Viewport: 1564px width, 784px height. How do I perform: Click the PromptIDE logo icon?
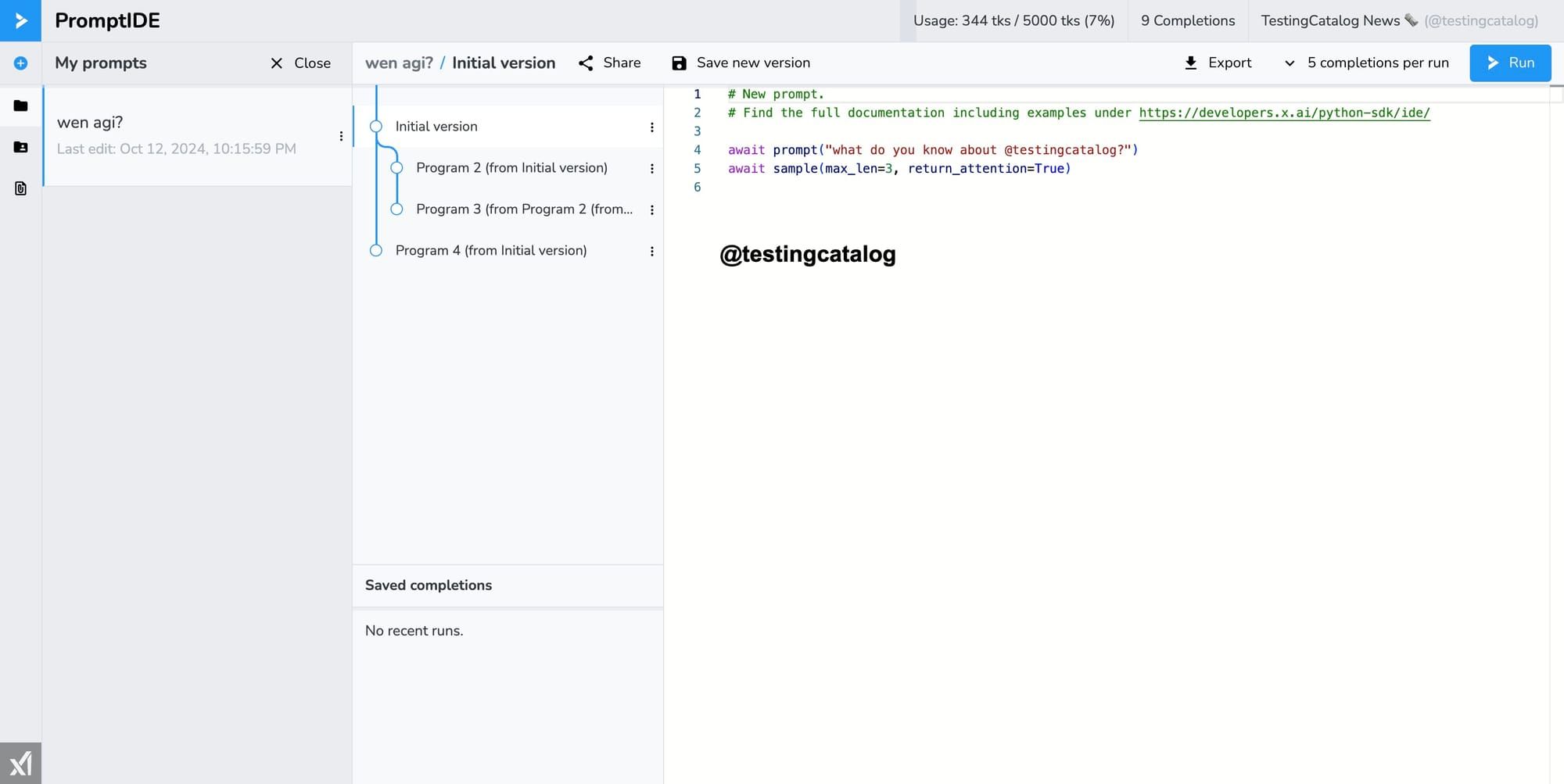(x=20, y=20)
